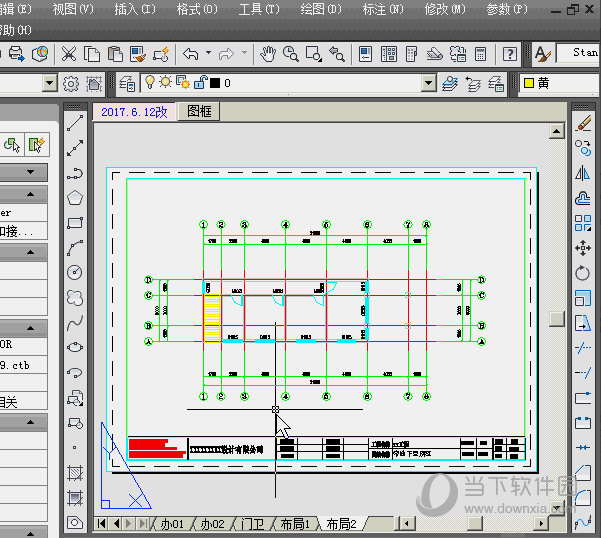Toggle viewport freeze icon in layer box
Image resolution: width=601 pixels, height=538 pixels.
click(183, 82)
